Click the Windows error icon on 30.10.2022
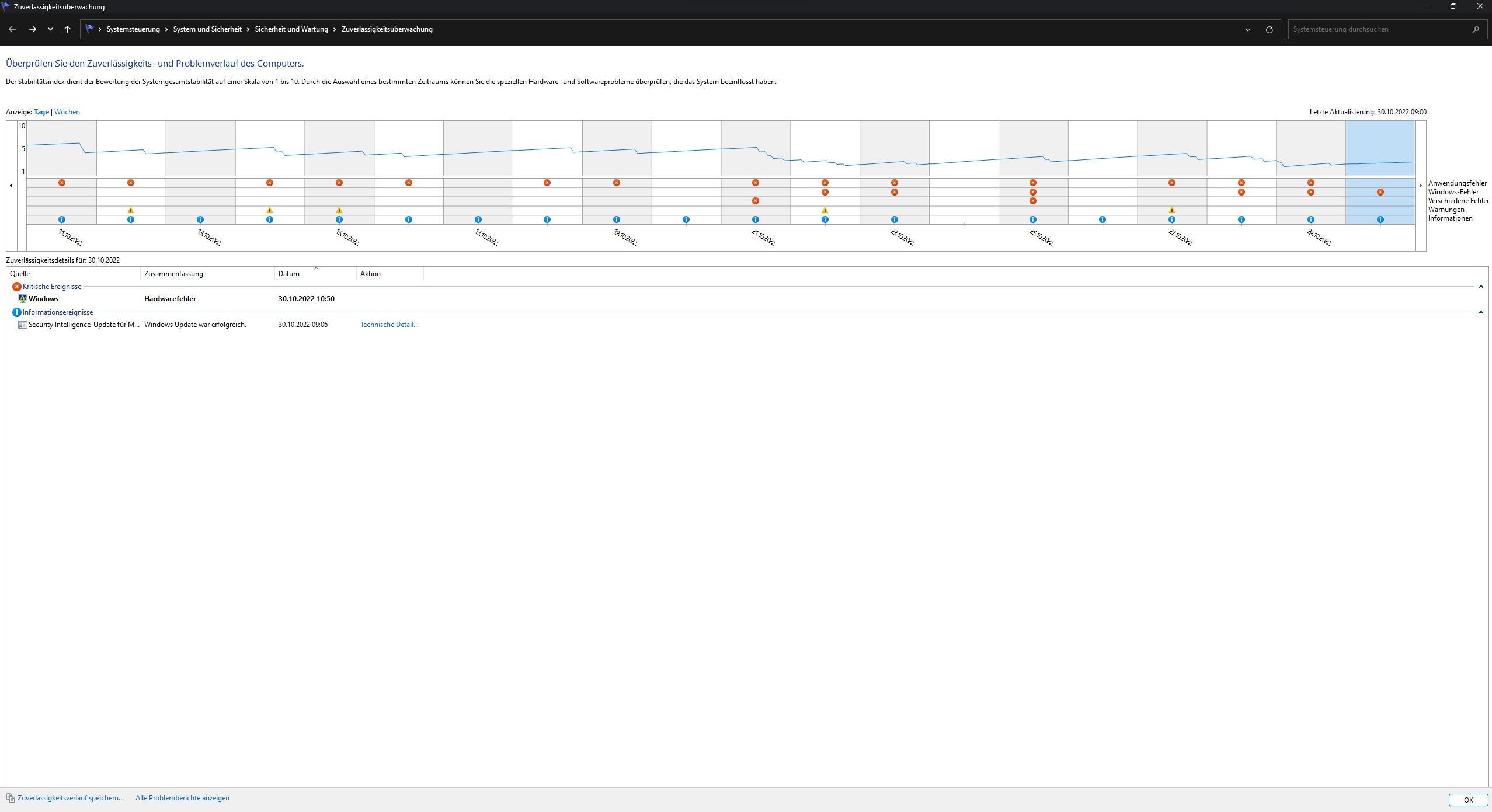The height and width of the screenshot is (812, 1492). coord(1380,192)
